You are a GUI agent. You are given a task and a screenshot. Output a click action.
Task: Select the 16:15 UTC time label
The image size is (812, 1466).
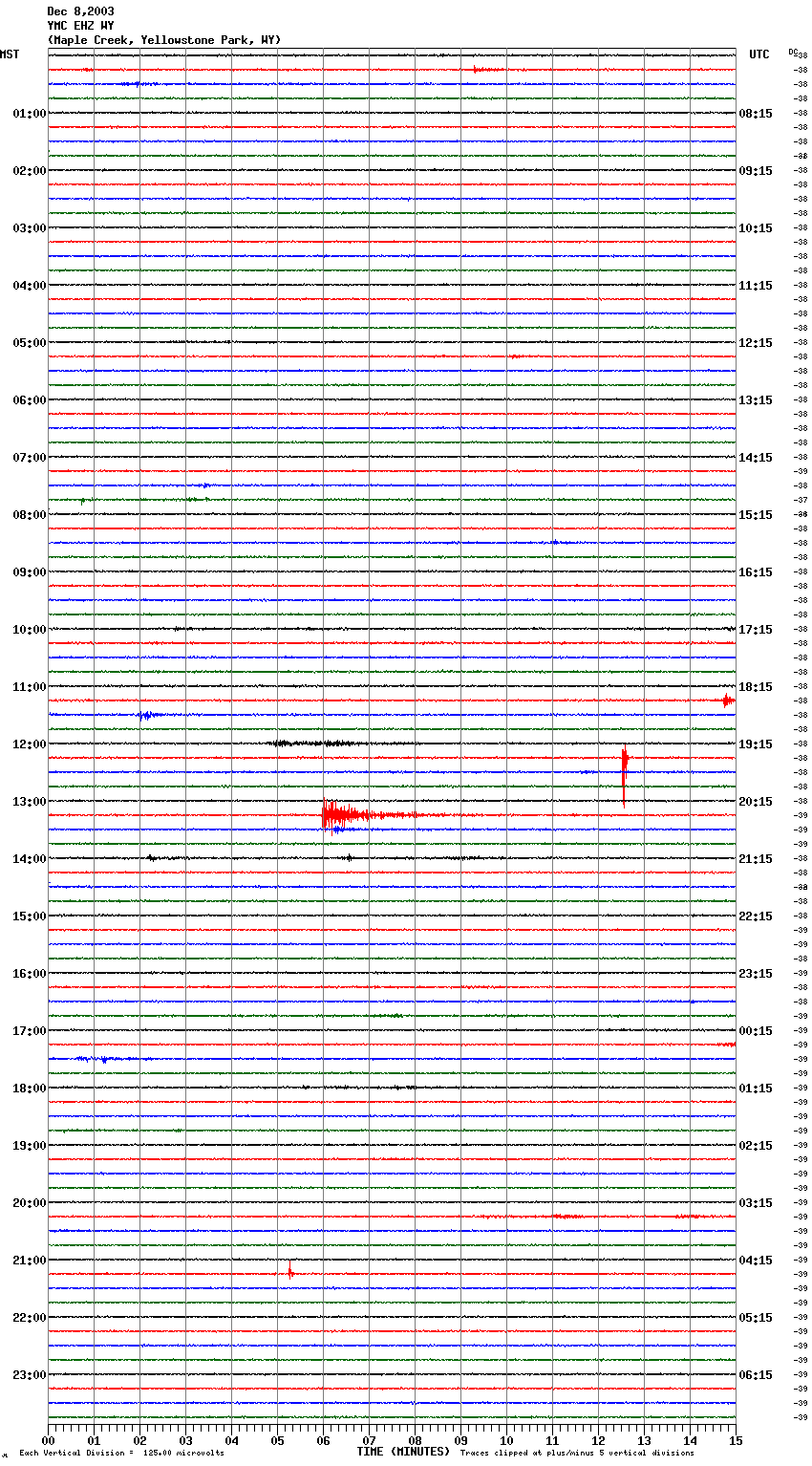tap(756, 572)
